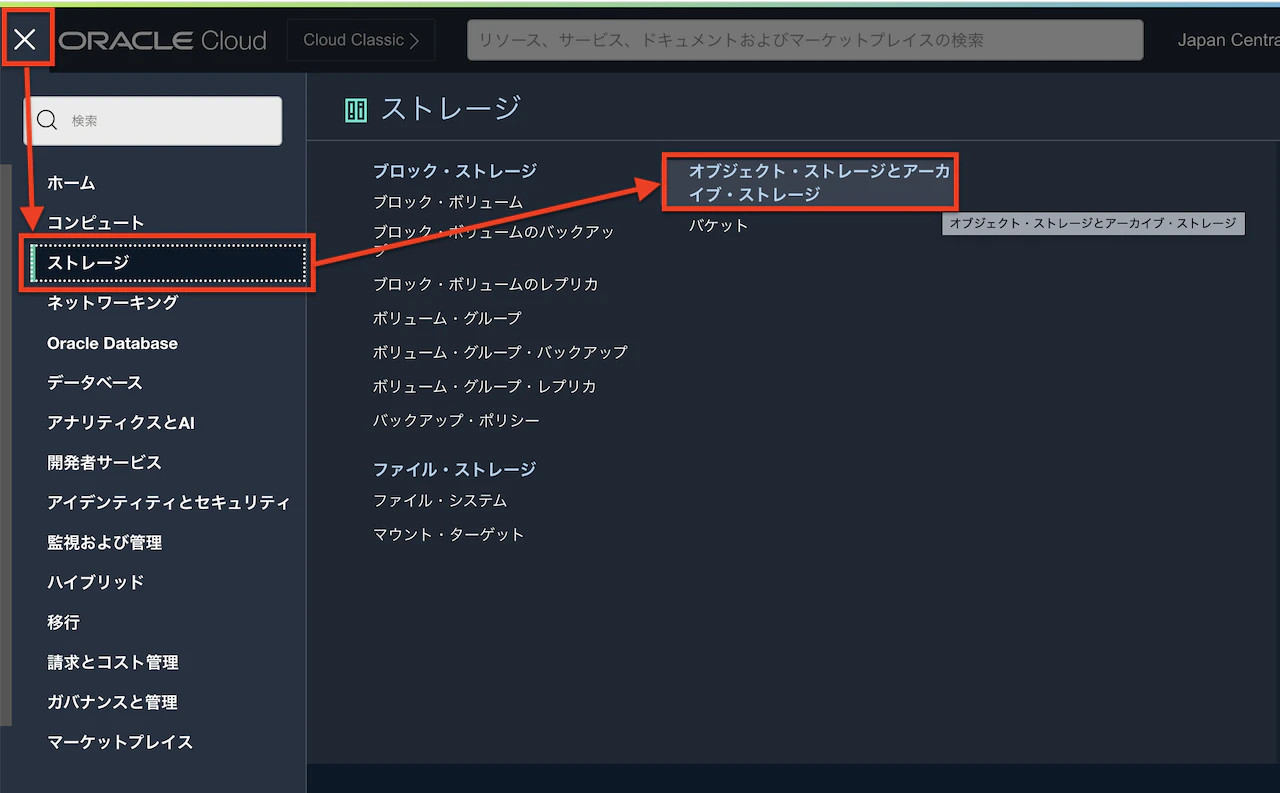The height and width of the screenshot is (793, 1280).
Task: Select ネットワーキング in the navigation menu
Action: (112, 302)
